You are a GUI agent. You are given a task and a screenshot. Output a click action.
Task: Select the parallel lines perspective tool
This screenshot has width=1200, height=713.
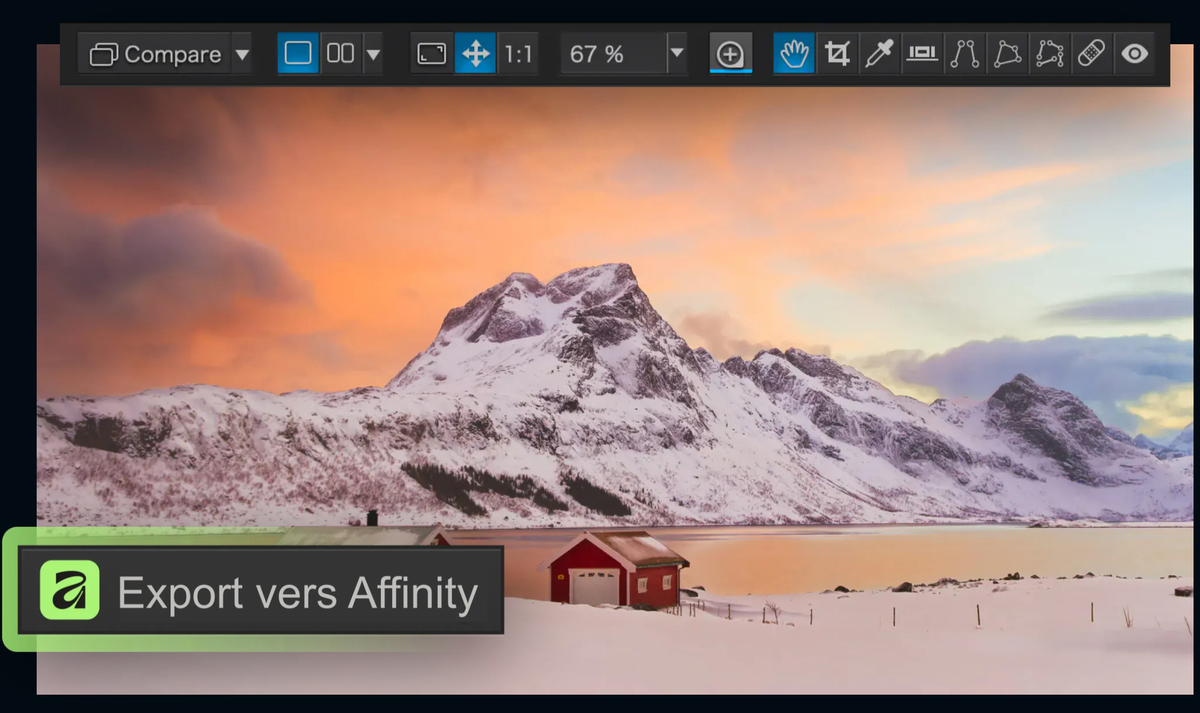point(965,54)
